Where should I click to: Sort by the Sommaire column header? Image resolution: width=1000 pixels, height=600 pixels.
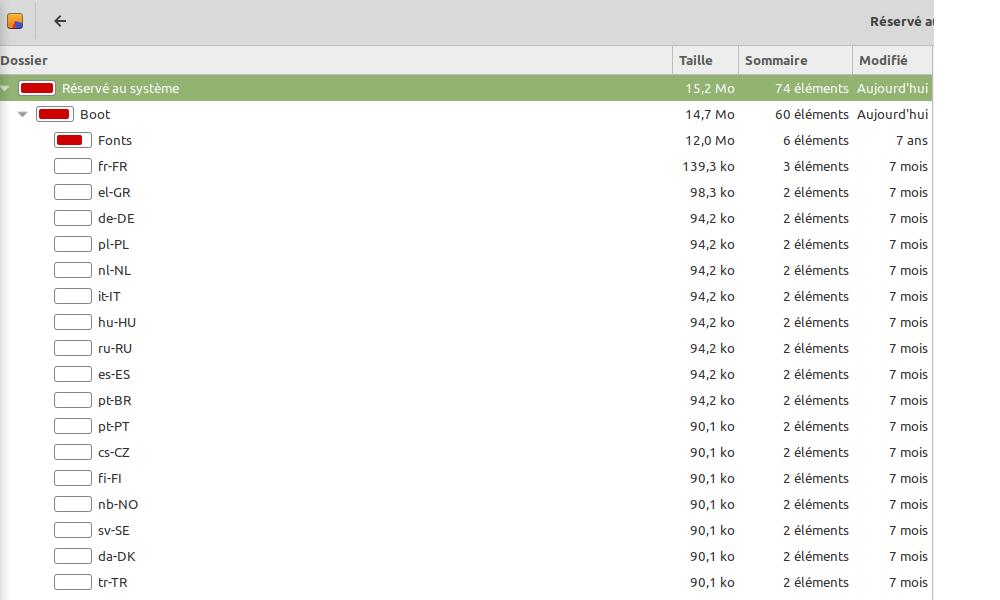point(795,61)
